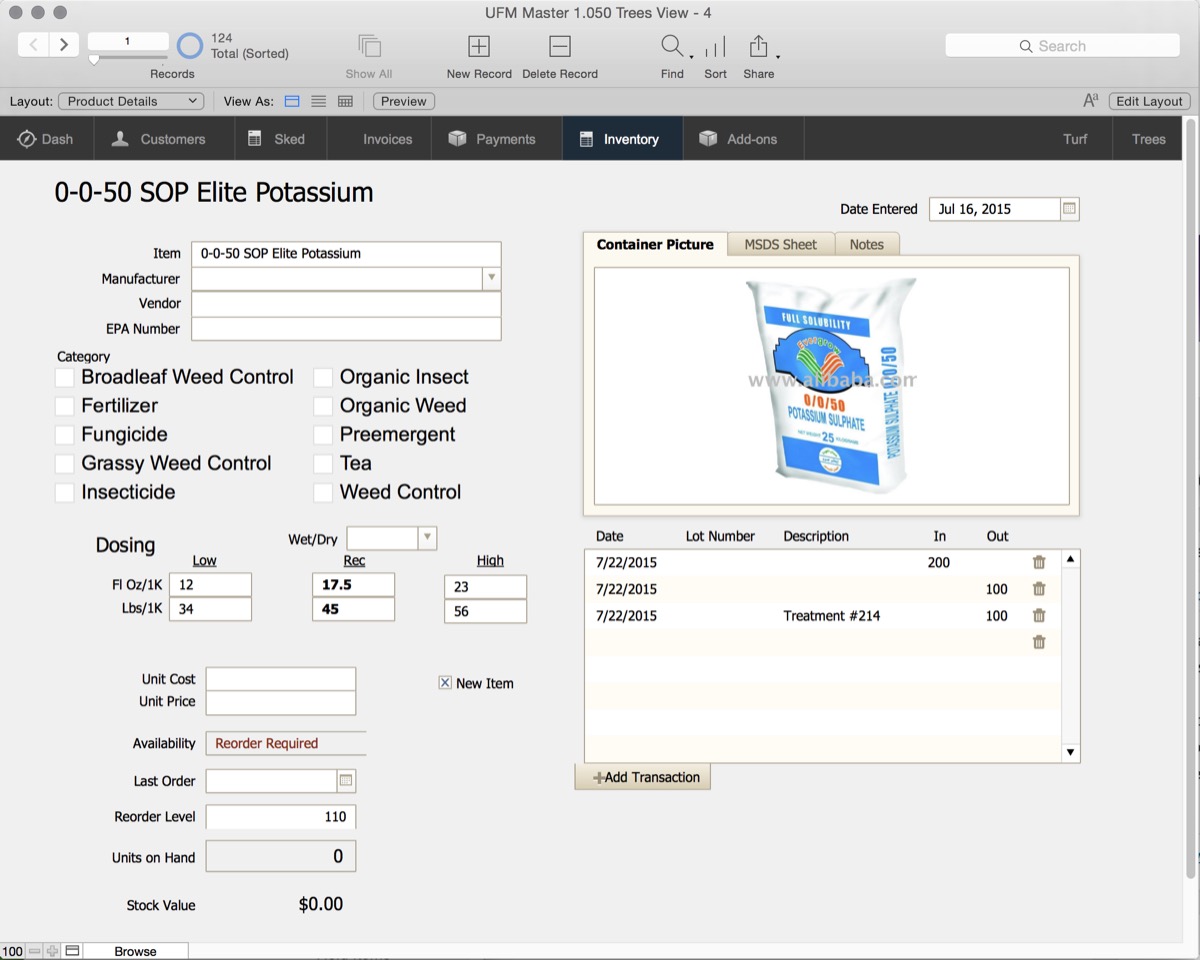
Task: Open the Product Details layout dropdown
Action: 131,101
